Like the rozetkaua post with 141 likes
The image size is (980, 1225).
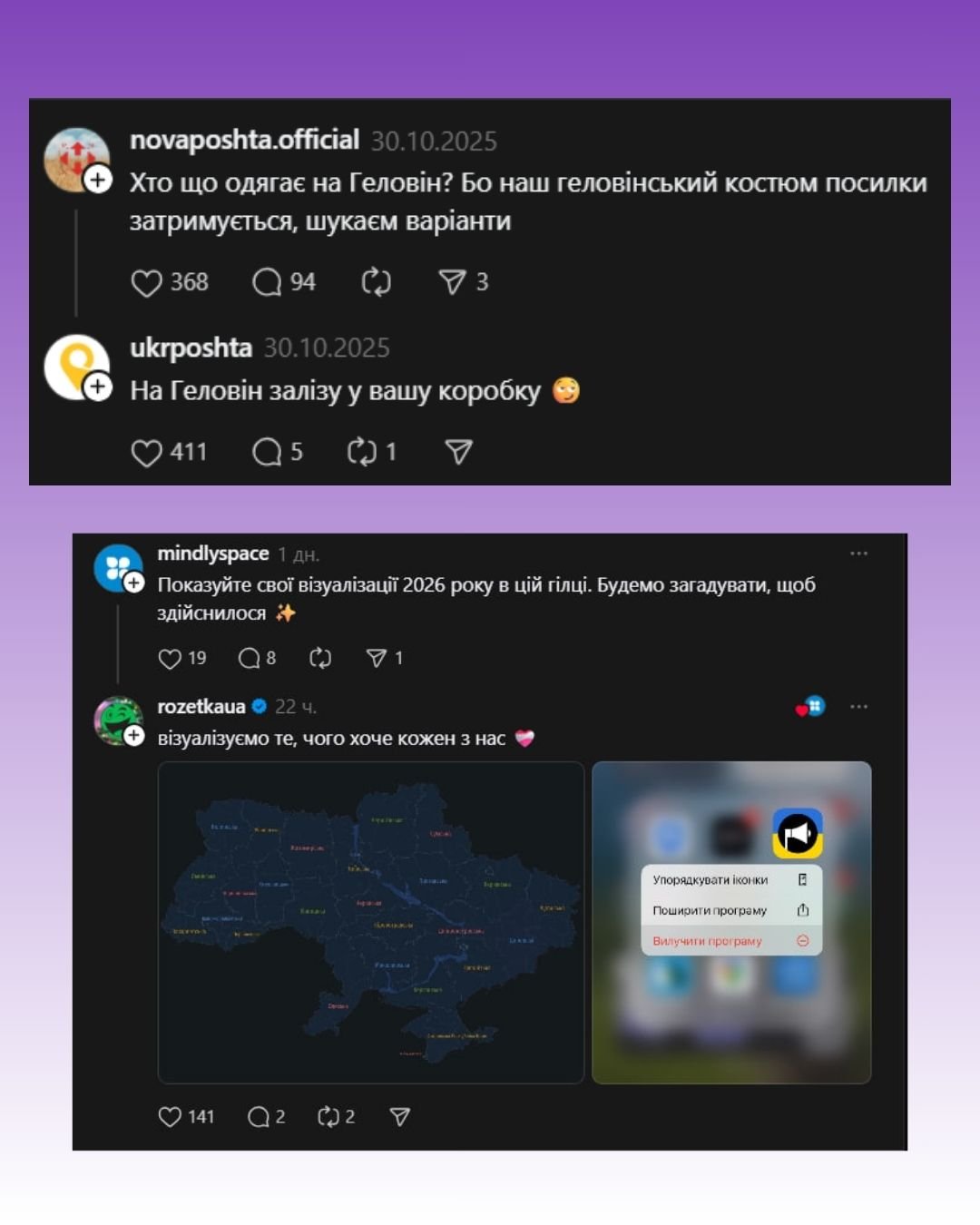point(170,1117)
